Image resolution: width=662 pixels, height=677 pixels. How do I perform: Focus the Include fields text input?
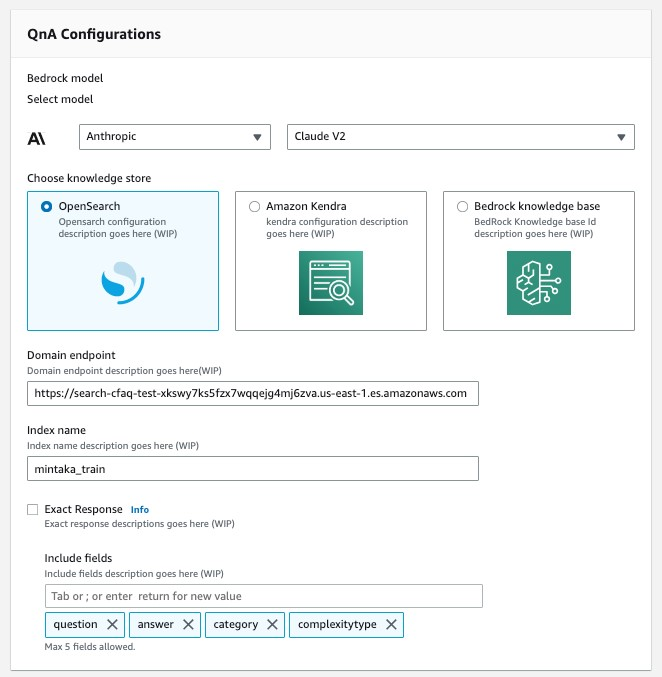tap(264, 596)
